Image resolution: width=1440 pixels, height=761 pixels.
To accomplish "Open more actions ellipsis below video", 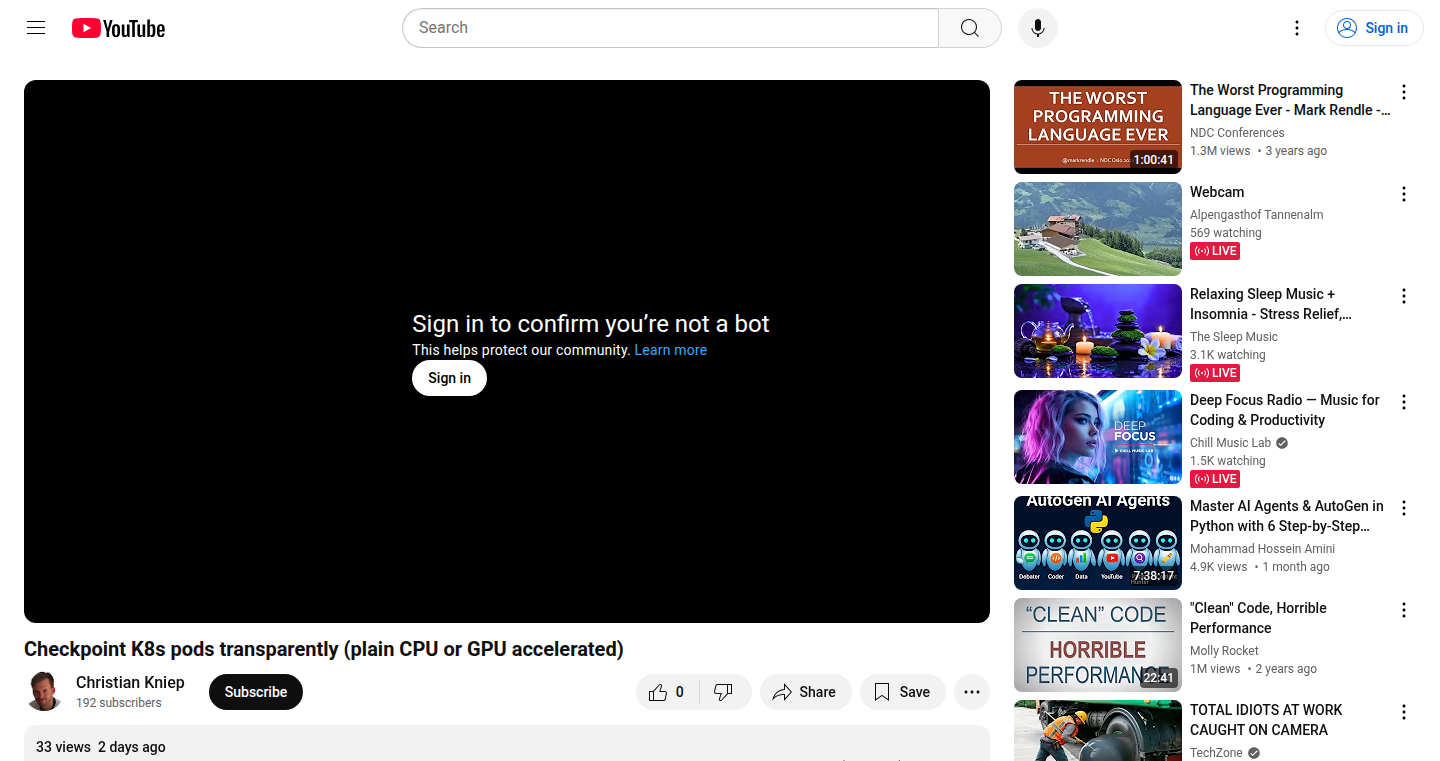I will pyautogui.click(x=972, y=692).
